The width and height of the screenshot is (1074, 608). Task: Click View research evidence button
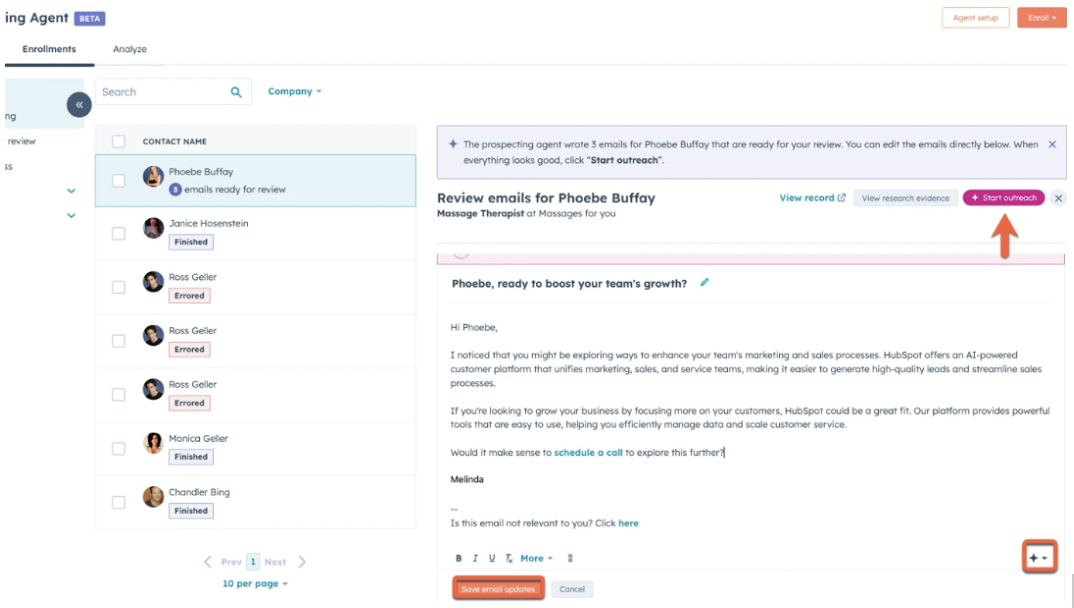[906, 198]
